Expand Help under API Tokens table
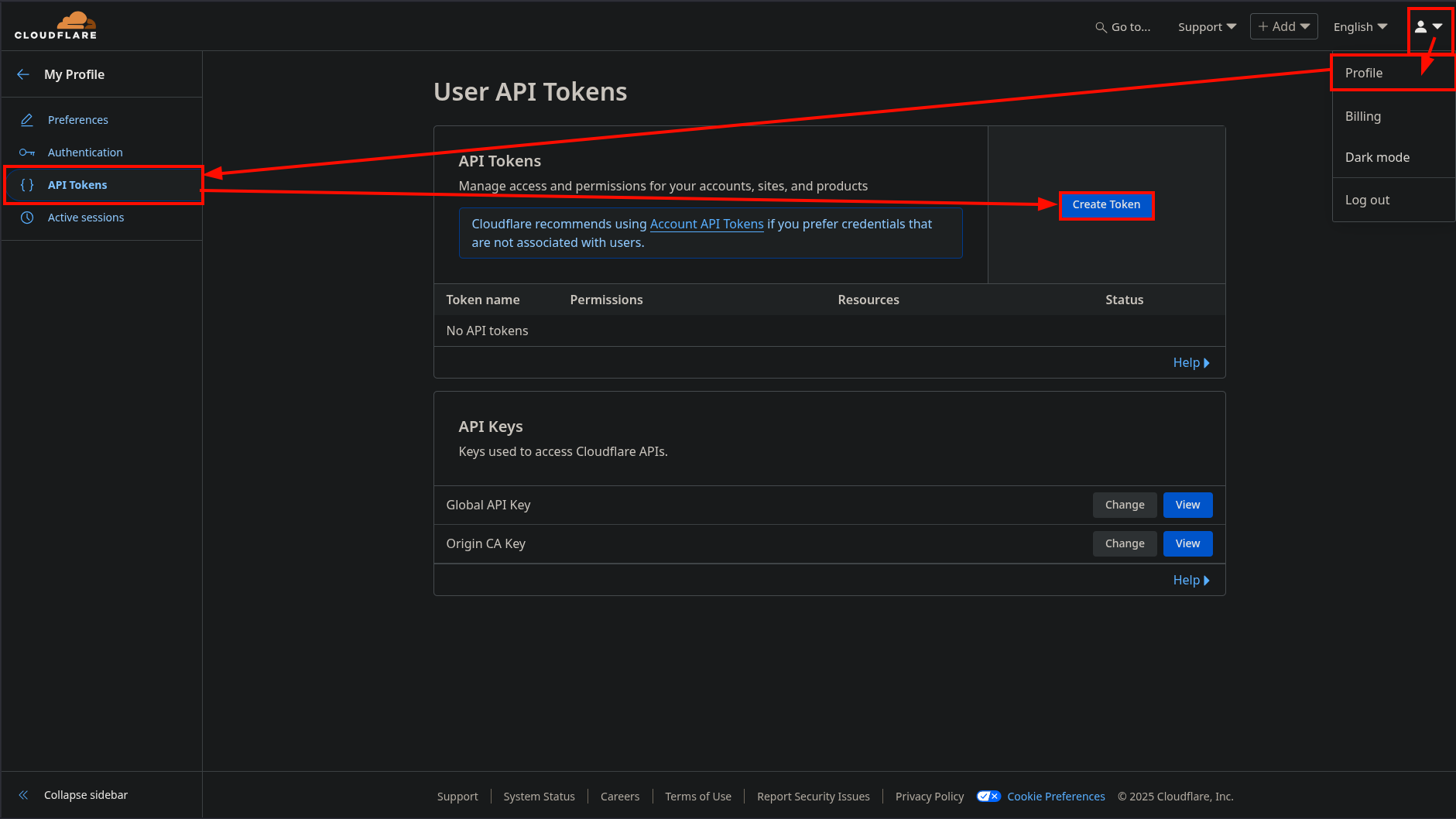The image size is (1456, 819). coord(1190,362)
